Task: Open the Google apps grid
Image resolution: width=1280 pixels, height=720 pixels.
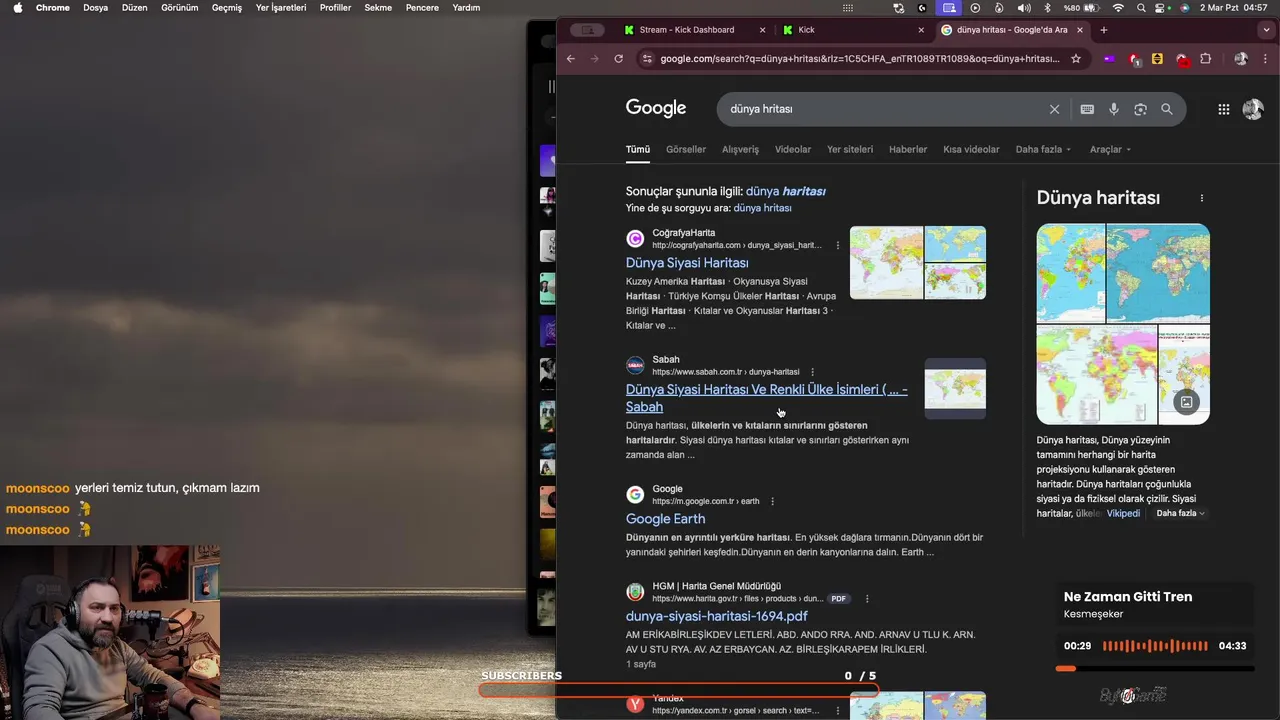Action: (x=1223, y=109)
